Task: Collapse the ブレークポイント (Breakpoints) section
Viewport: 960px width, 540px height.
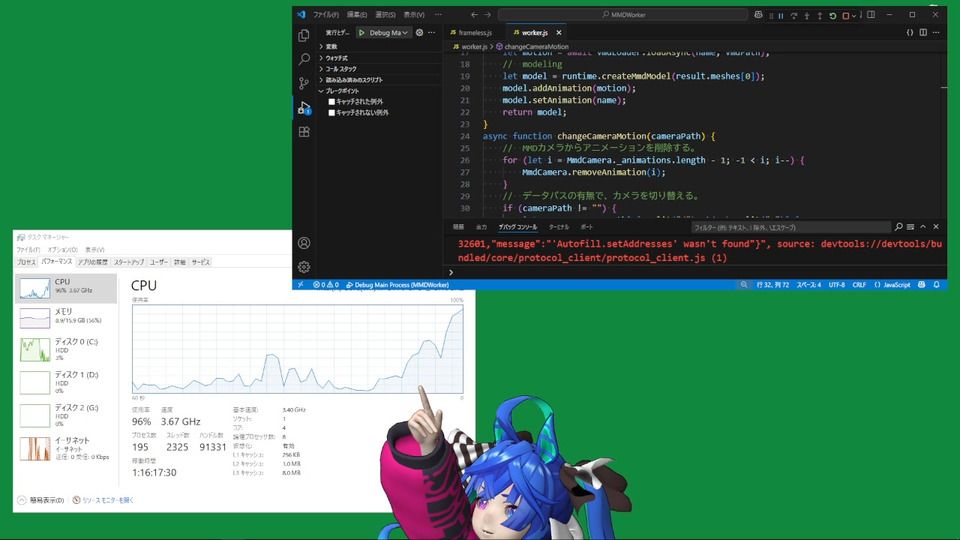Action: (x=380, y=91)
